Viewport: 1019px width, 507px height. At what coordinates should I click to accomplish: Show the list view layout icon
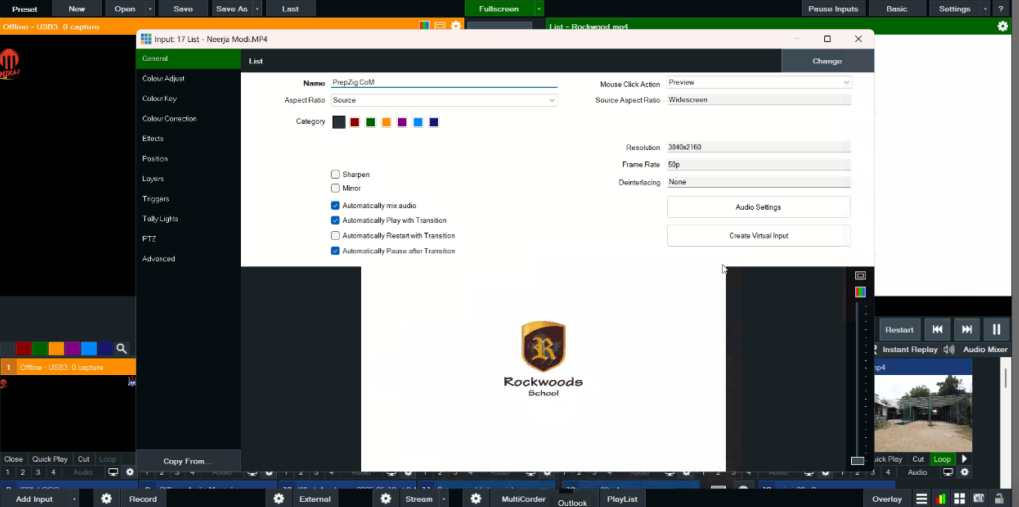922,499
